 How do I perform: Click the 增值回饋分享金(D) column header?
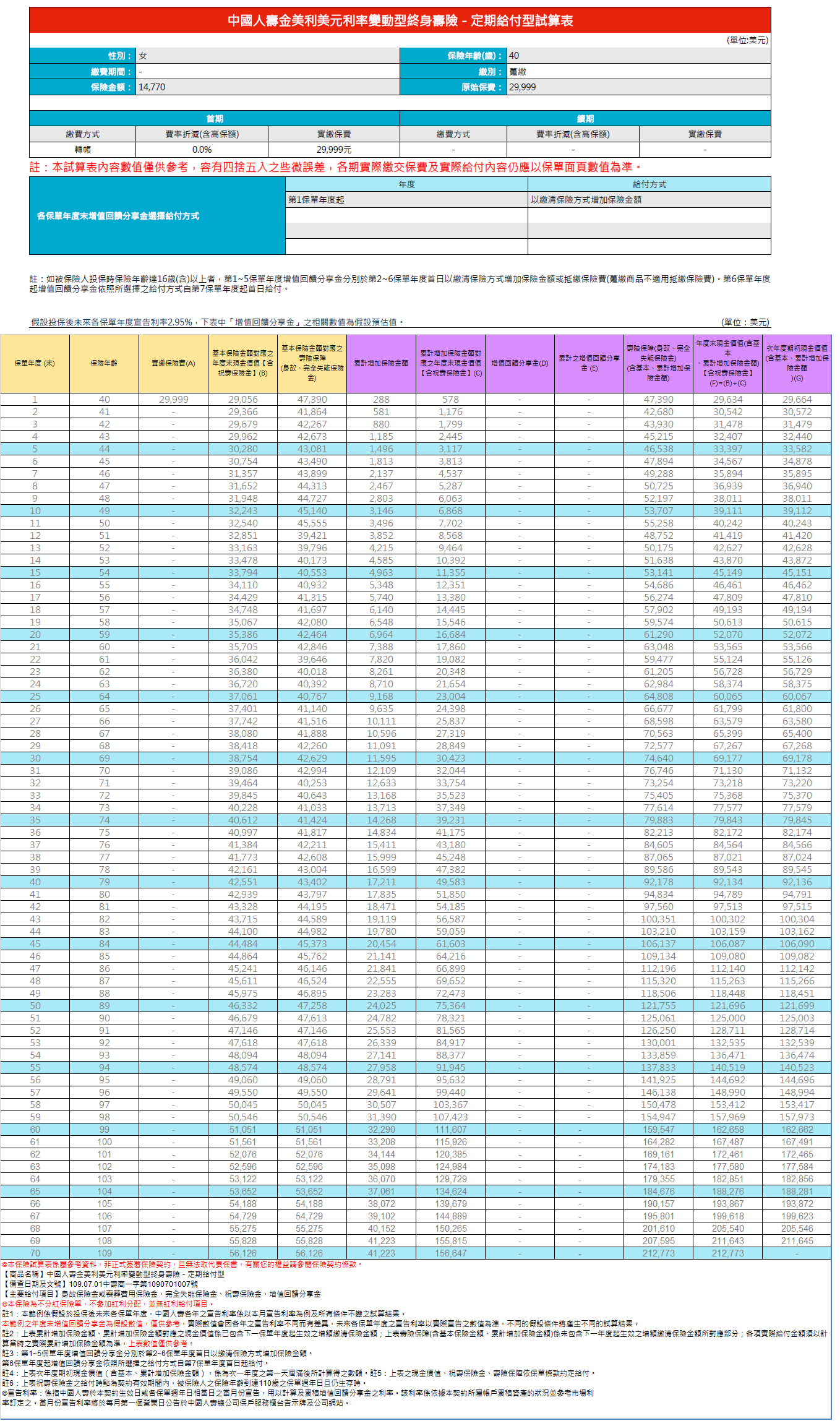tap(520, 364)
